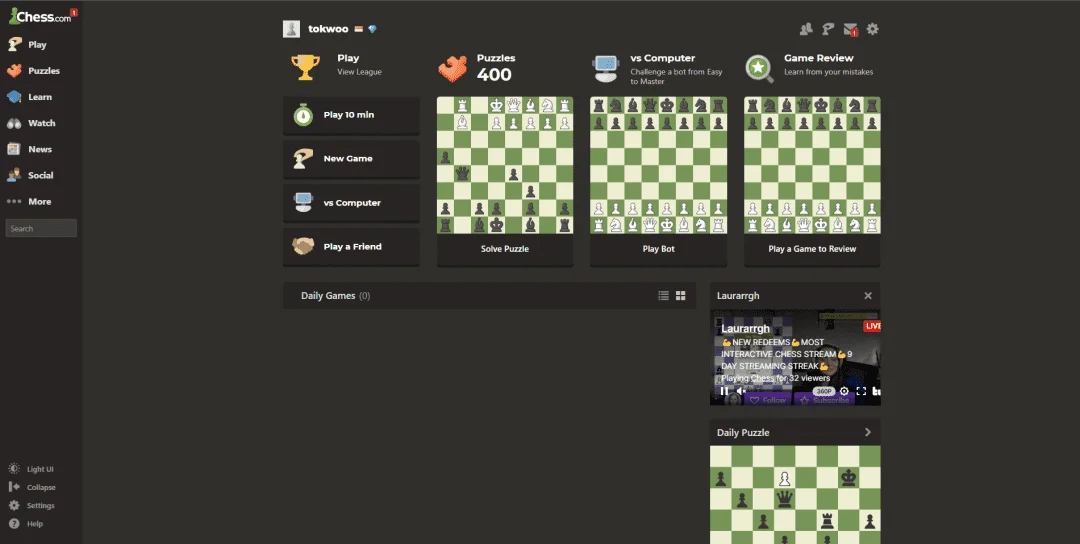Open Puzzles in the left sidebar

pyautogui.click(x=41, y=71)
